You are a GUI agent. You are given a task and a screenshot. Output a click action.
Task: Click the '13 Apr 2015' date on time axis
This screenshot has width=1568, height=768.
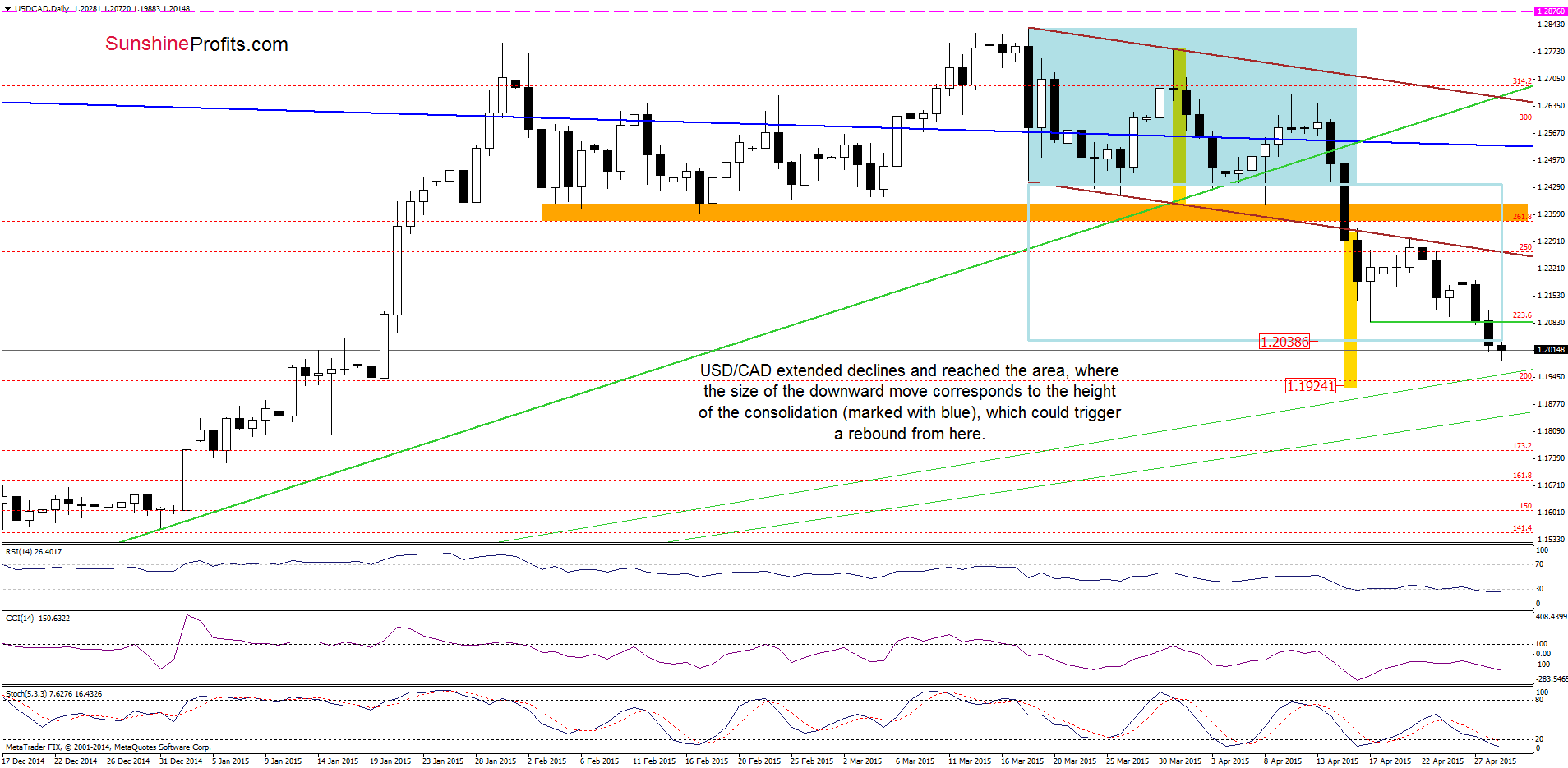(1338, 761)
